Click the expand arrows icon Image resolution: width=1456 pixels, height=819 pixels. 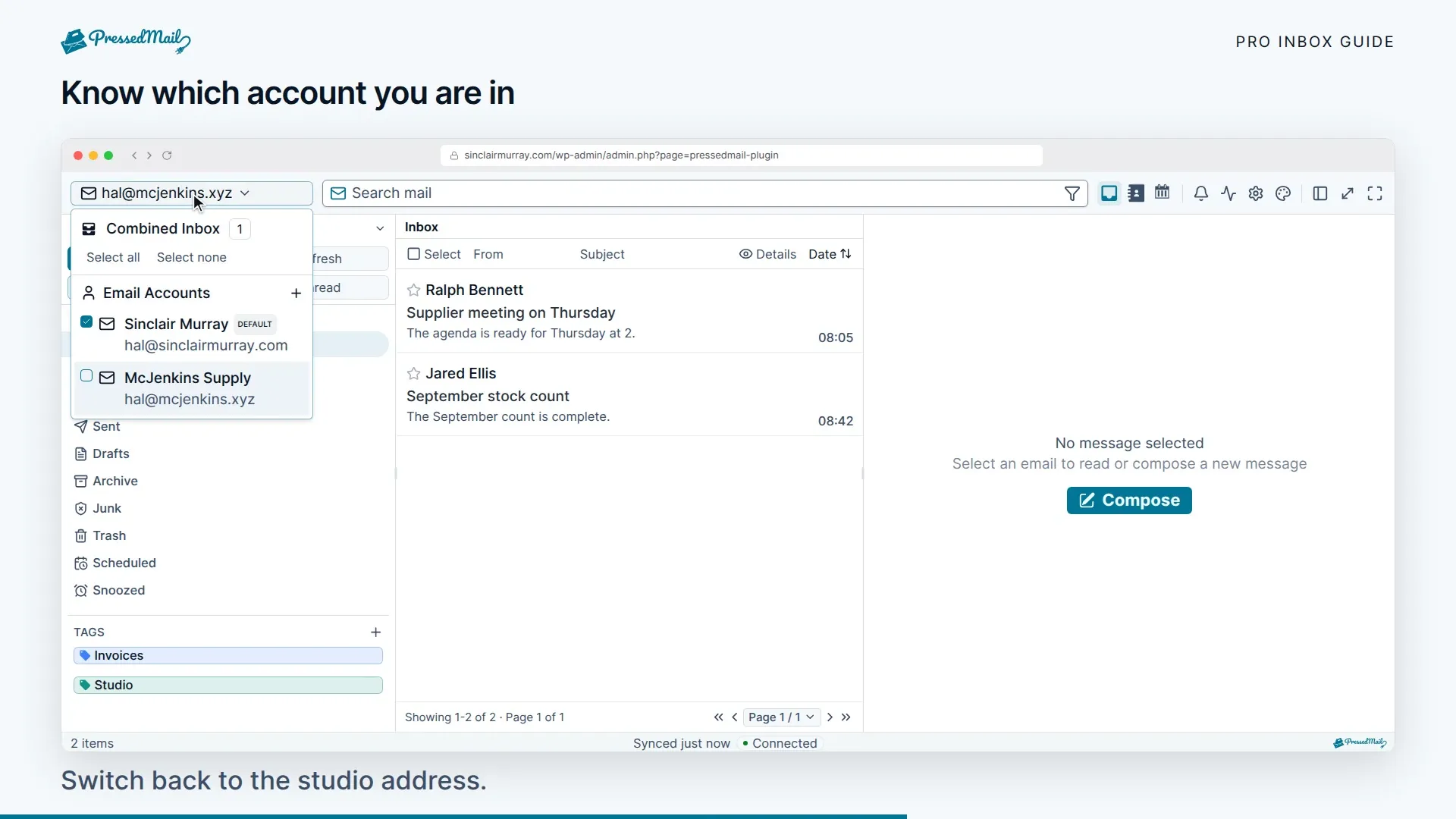pyautogui.click(x=1348, y=193)
